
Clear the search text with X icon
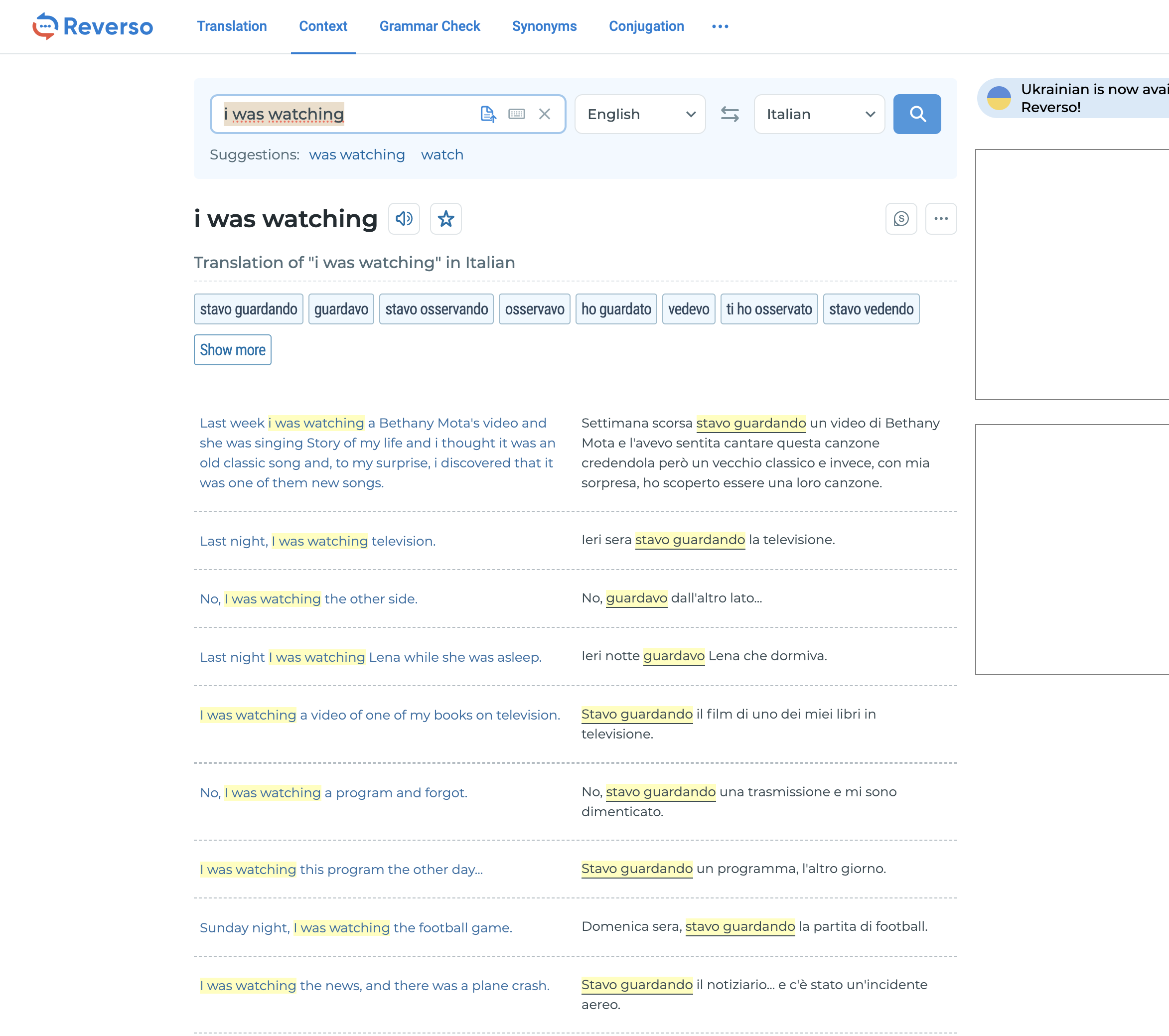point(545,114)
